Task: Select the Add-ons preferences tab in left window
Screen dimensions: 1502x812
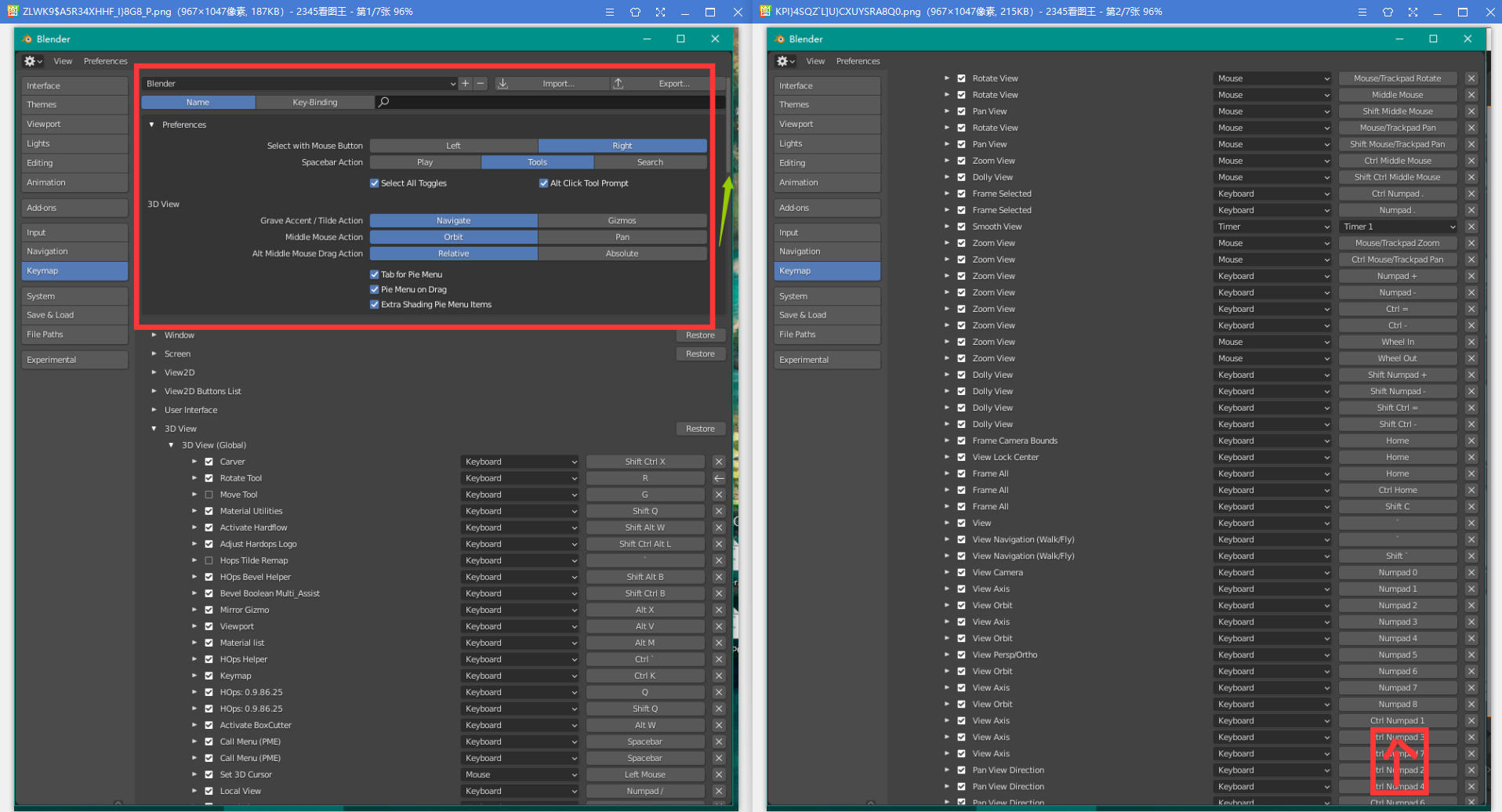Action: pos(74,208)
